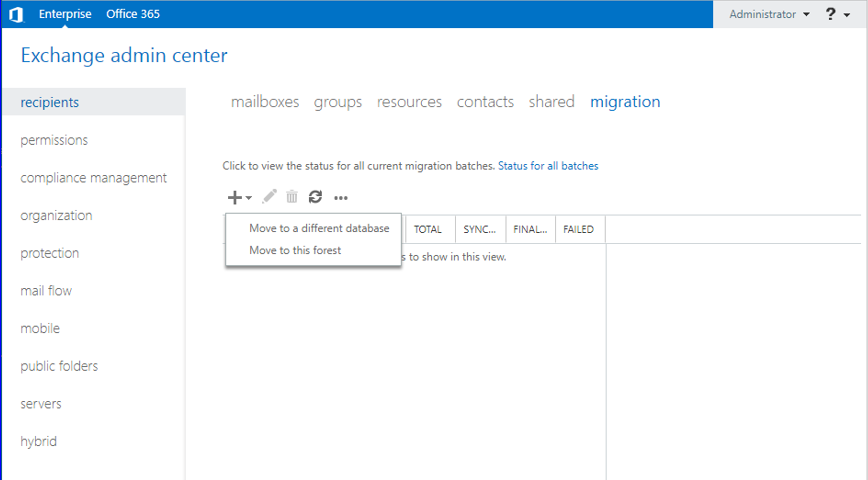Image resolution: width=868 pixels, height=480 pixels.
Task: Open the resources tab
Action: (x=409, y=102)
